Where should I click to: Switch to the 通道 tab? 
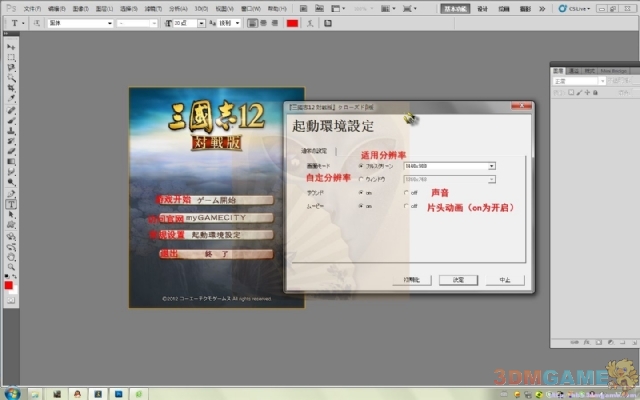(574, 71)
